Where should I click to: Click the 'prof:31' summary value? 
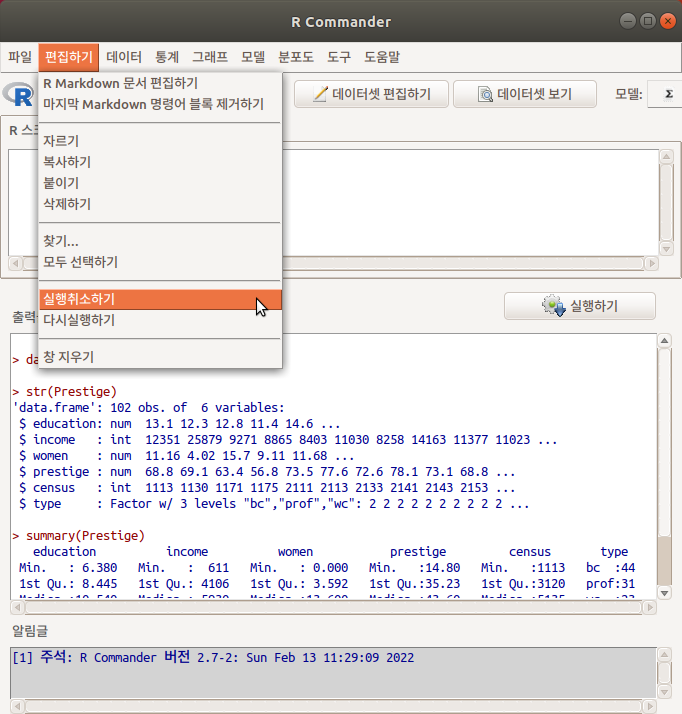610,584
